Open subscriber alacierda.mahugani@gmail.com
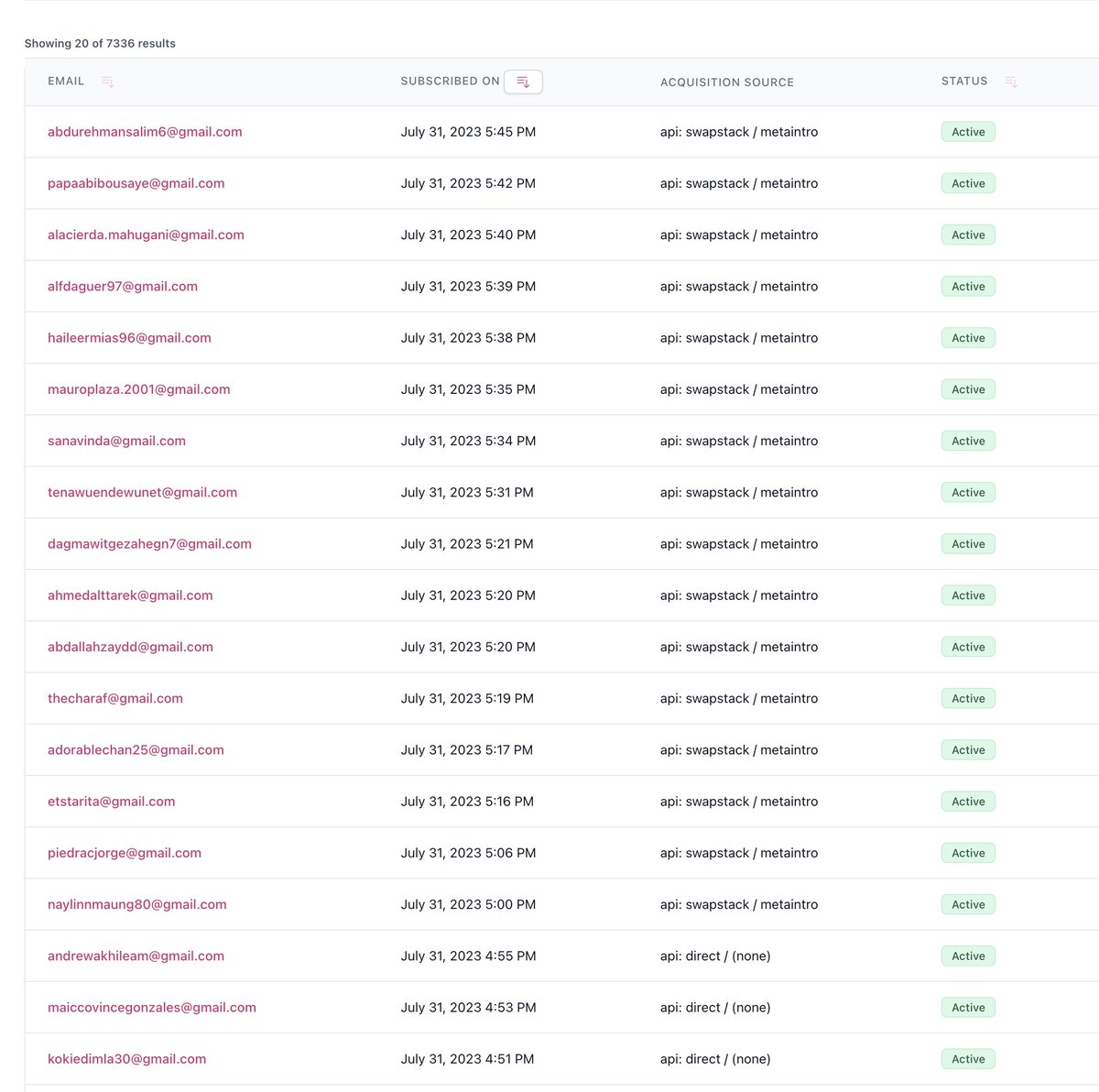This screenshot has width=1099, height=1092. [x=146, y=235]
